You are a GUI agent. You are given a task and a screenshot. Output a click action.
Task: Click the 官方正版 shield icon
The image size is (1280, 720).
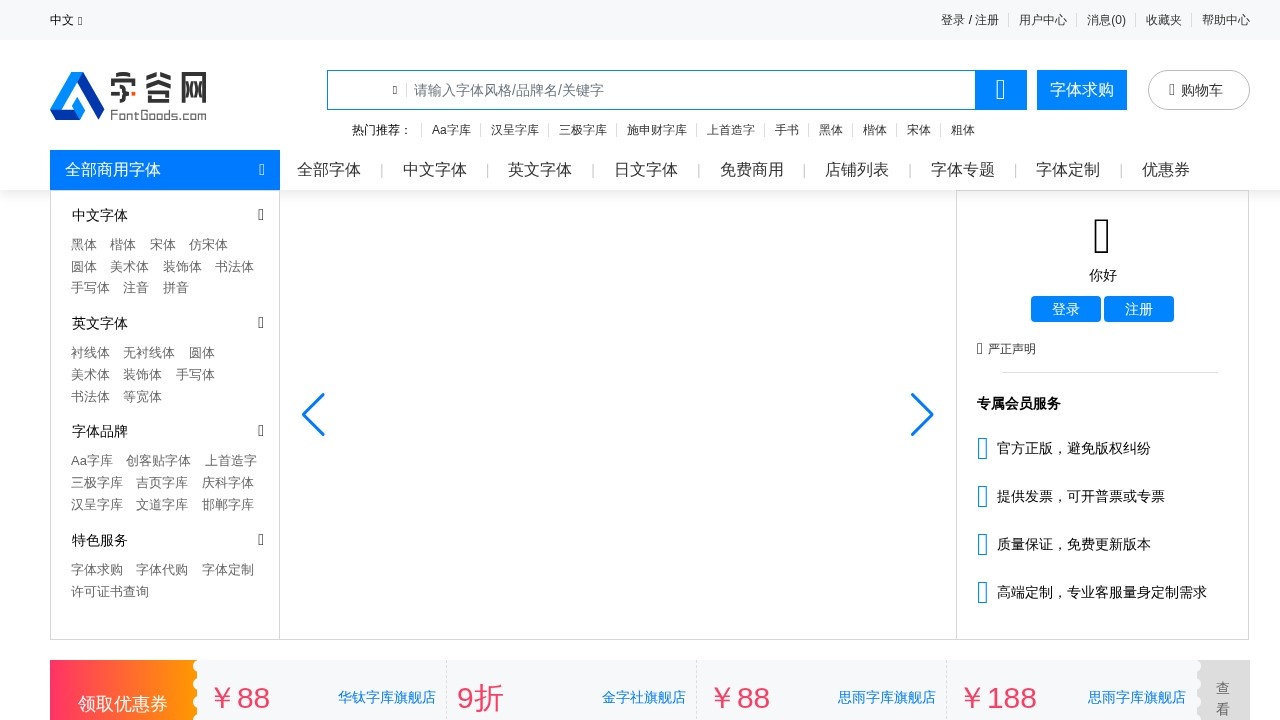(x=982, y=448)
